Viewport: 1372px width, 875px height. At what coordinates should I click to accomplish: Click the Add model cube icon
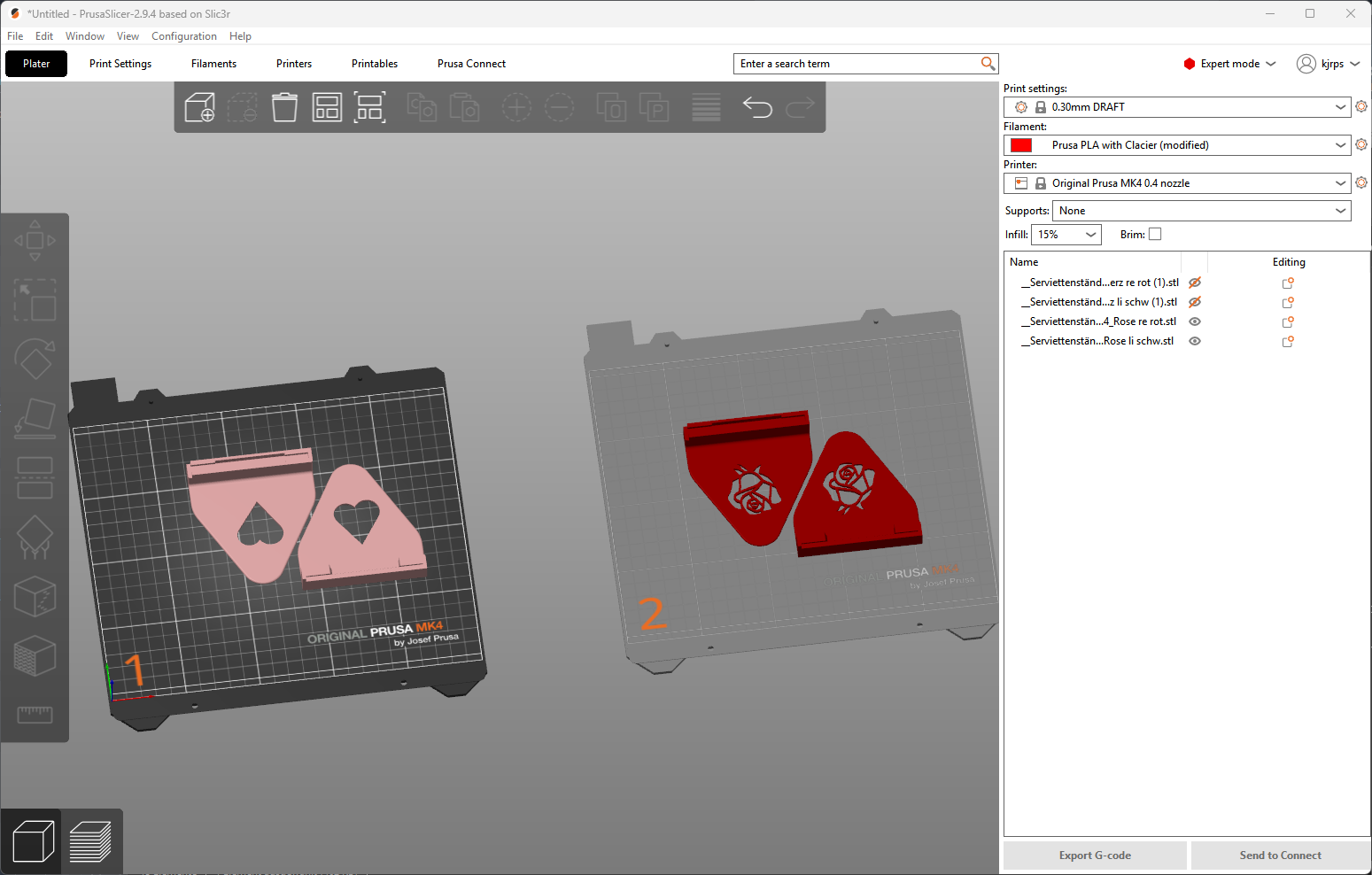(x=199, y=107)
